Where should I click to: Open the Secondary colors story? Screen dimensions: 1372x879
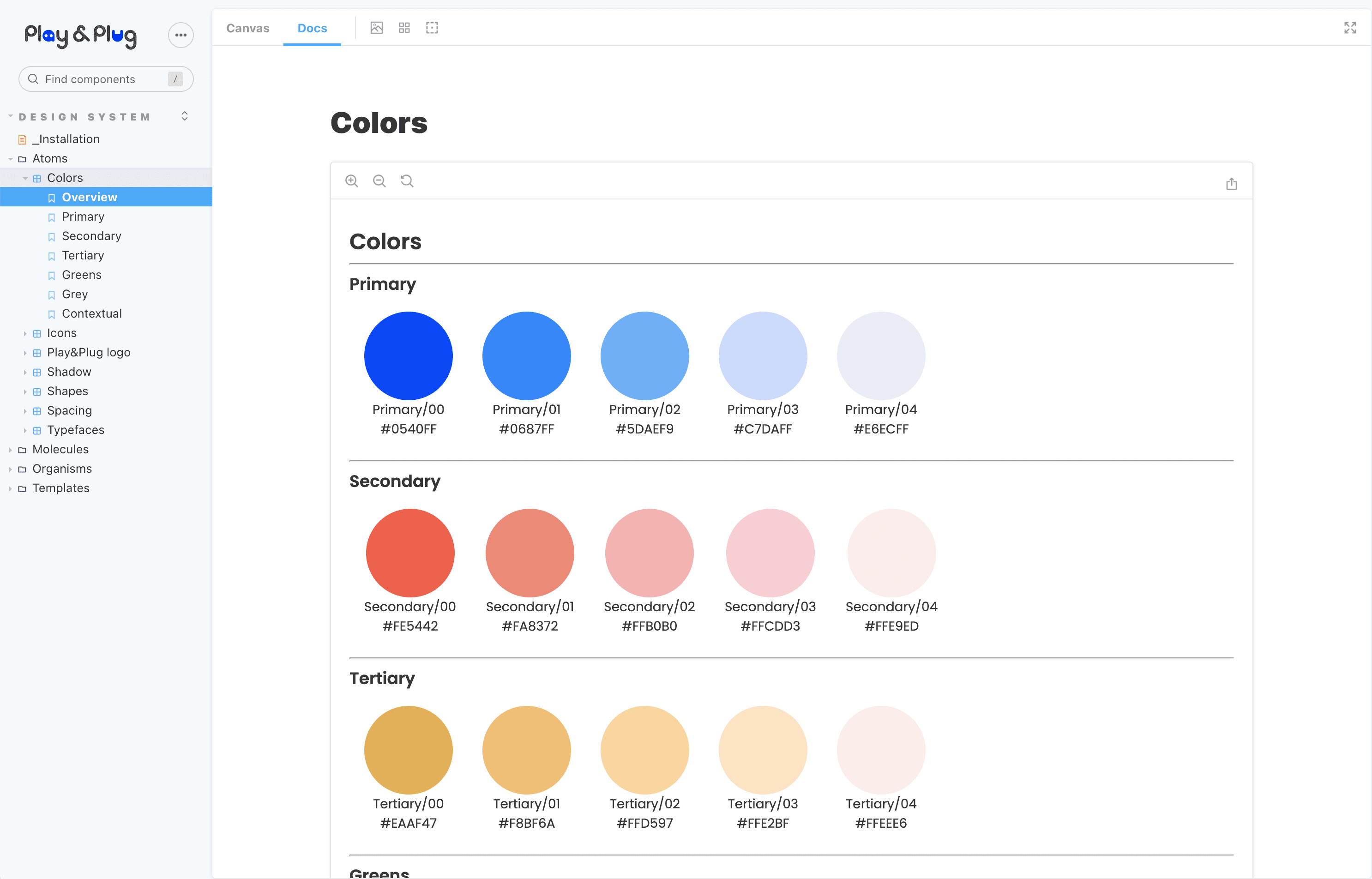click(91, 236)
